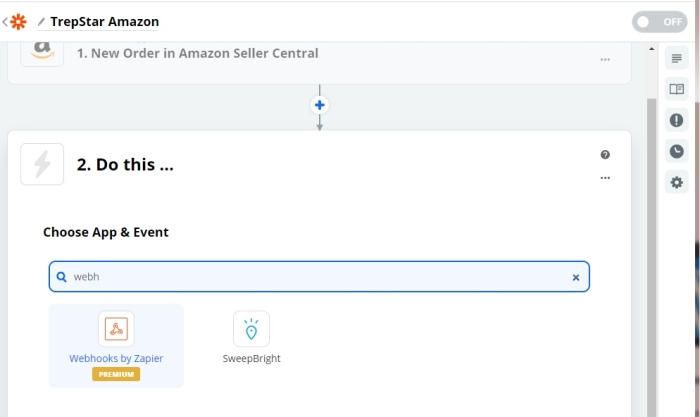Image resolution: width=700 pixels, height=417 pixels.
Task: Open the clock history icon in sidebar
Action: tap(676, 151)
